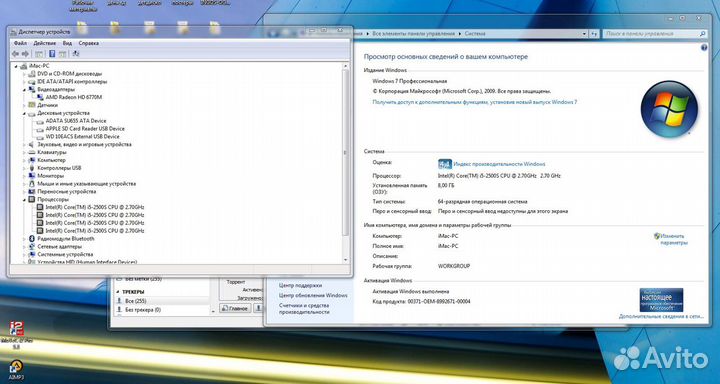The image size is (720, 384).
Task: Click the Scan for hardware changes icon
Action: click(x=76, y=54)
